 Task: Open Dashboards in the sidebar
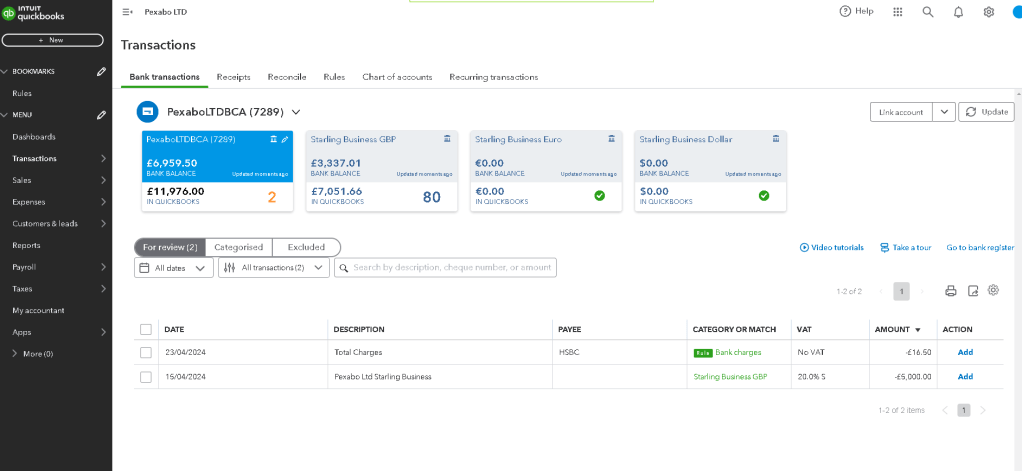(34, 137)
